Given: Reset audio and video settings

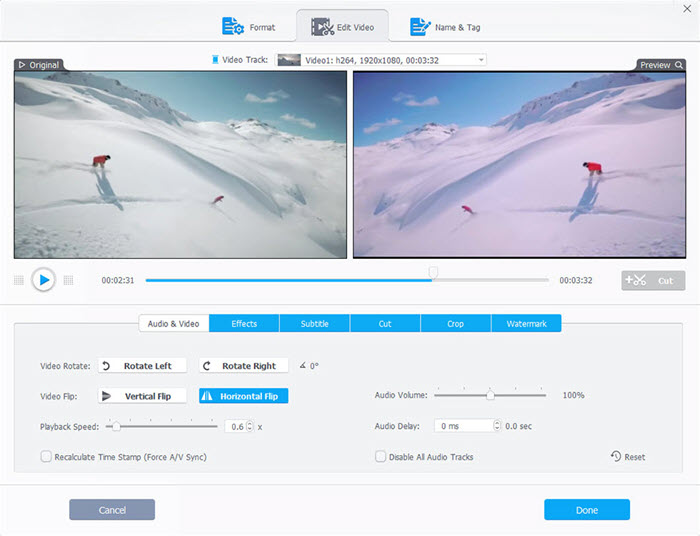Looking at the screenshot, I should tap(628, 457).
